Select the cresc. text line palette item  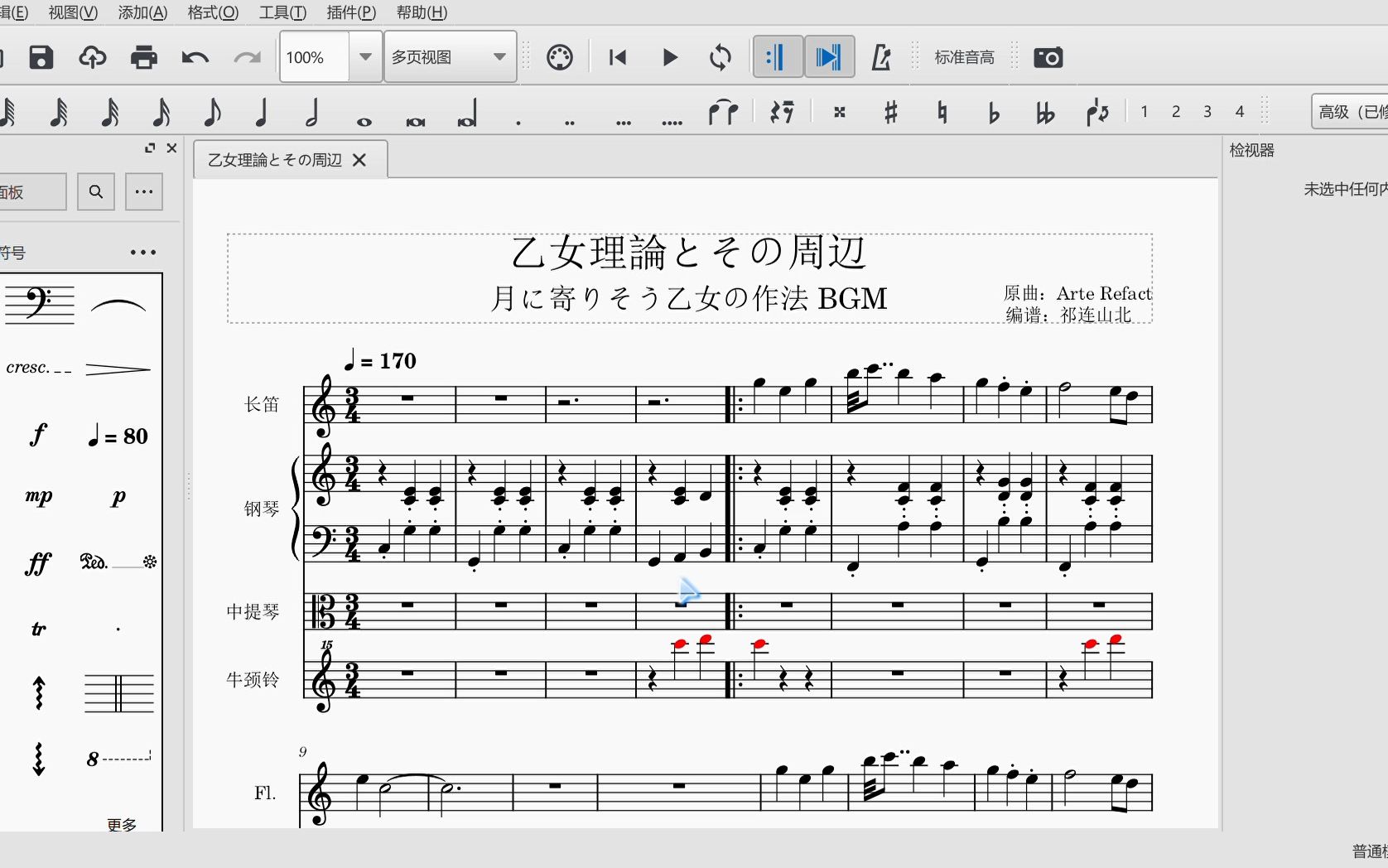point(39,368)
